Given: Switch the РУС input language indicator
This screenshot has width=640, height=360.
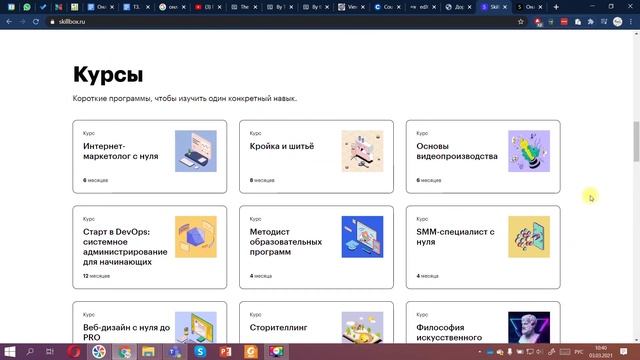Looking at the screenshot, I should 579,352.
